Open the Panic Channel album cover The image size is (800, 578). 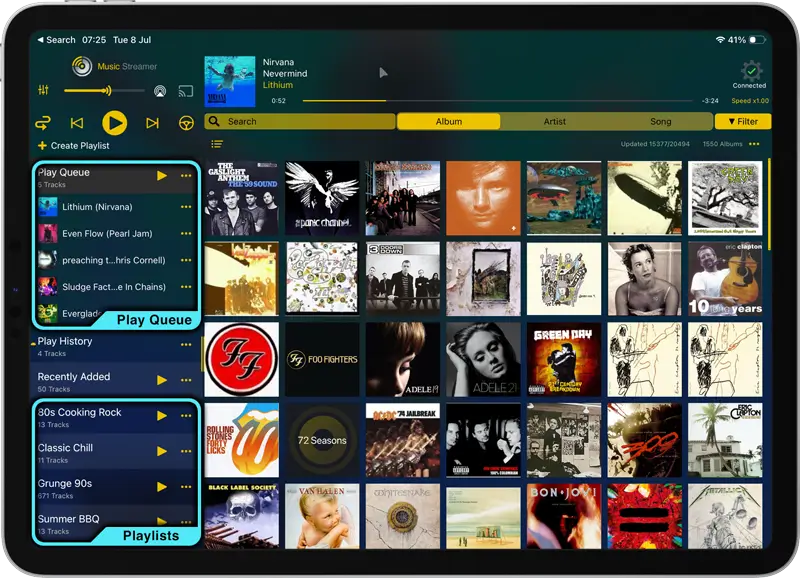coord(322,198)
